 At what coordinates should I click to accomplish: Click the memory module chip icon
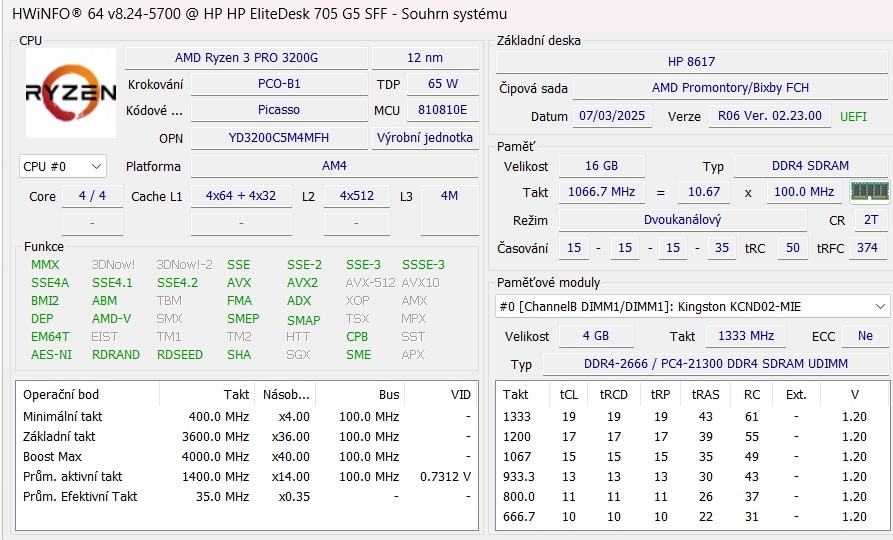[x=870, y=191]
